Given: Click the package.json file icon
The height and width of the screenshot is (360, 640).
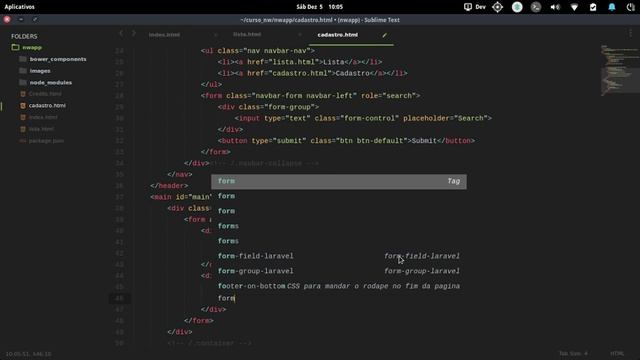Looking at the screenshot, I should (x=23, y=141).
